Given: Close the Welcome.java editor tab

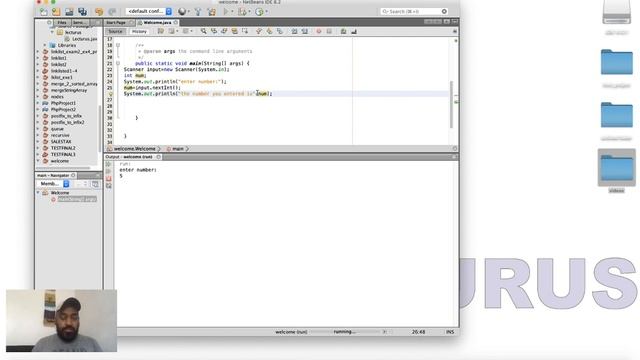Looking at the screenshot, I should 176,22.
